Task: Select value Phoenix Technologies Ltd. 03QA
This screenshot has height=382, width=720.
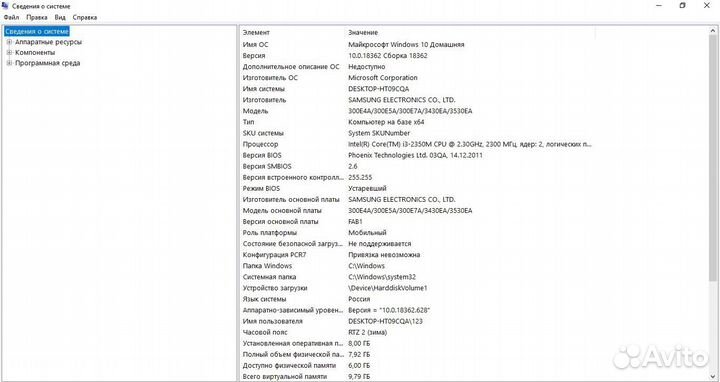Action: click(416, 155)
